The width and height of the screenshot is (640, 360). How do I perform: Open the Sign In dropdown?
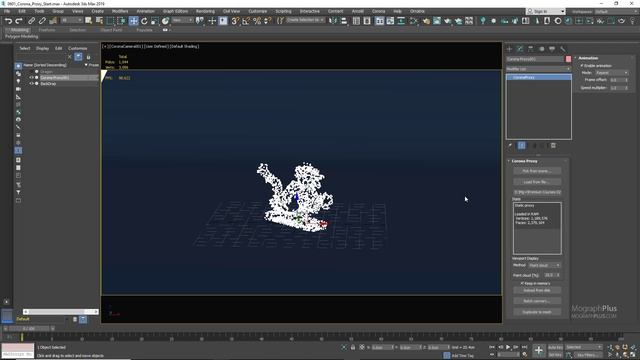coord(546,11)
